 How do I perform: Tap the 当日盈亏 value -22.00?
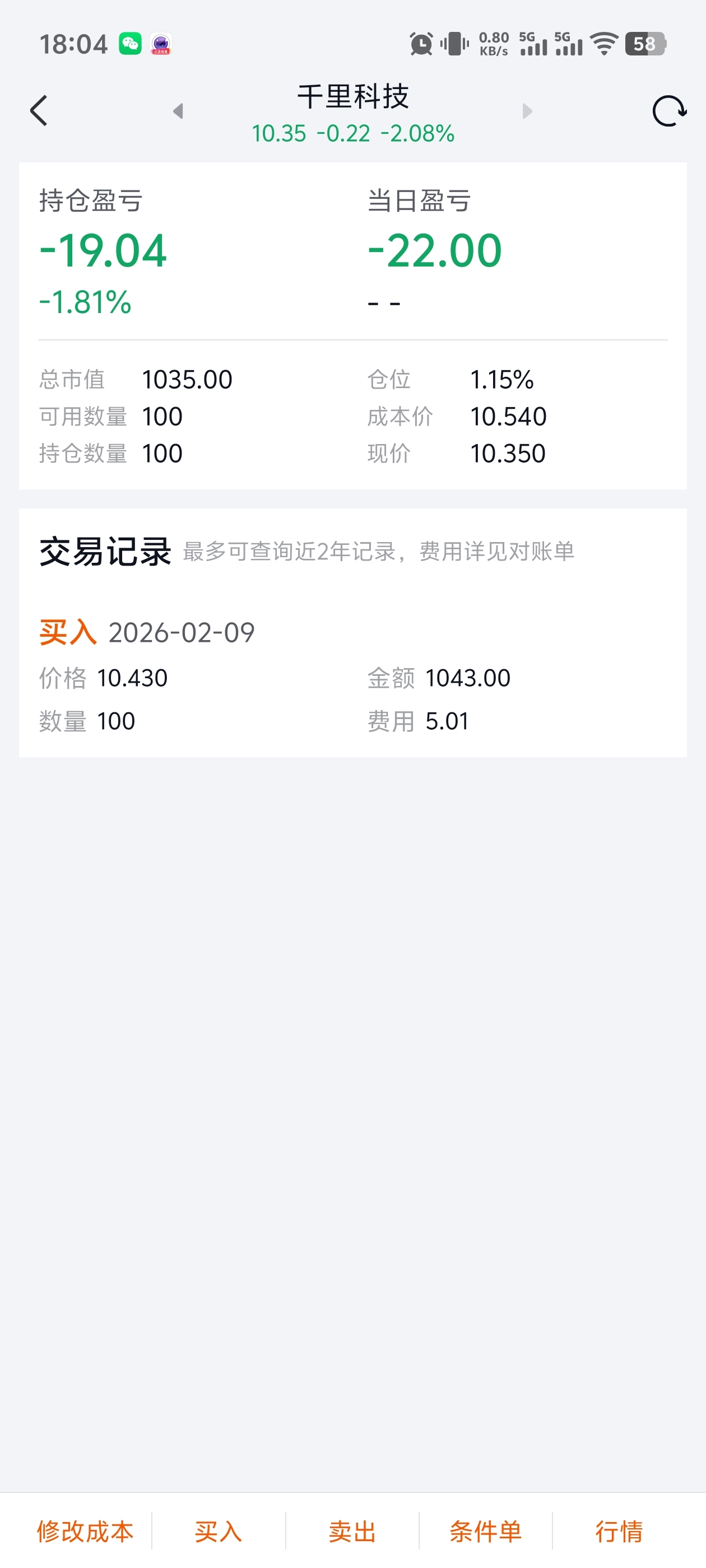435,251
